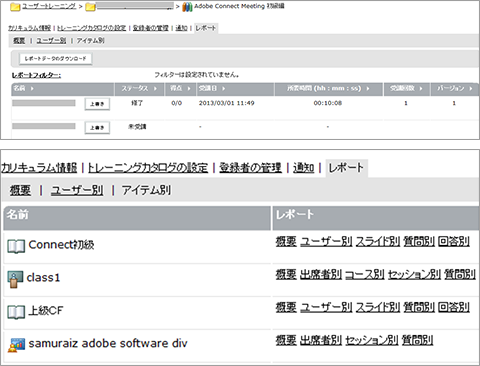Sort by the 得点 column arrow
The image size is (480, 366).
tap(189, 89)
